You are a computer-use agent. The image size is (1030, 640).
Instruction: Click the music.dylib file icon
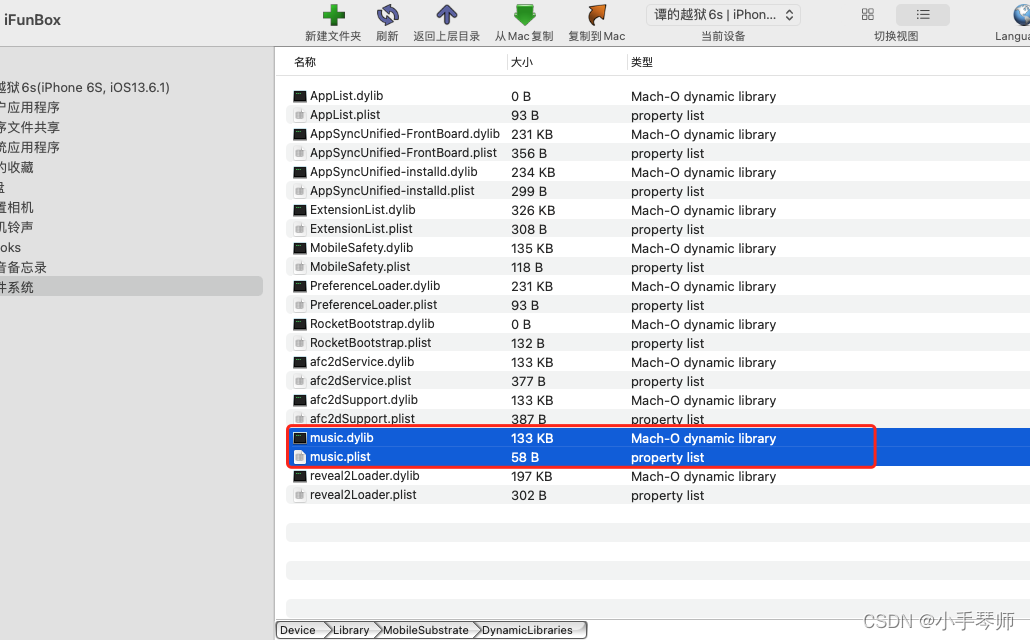300,439
